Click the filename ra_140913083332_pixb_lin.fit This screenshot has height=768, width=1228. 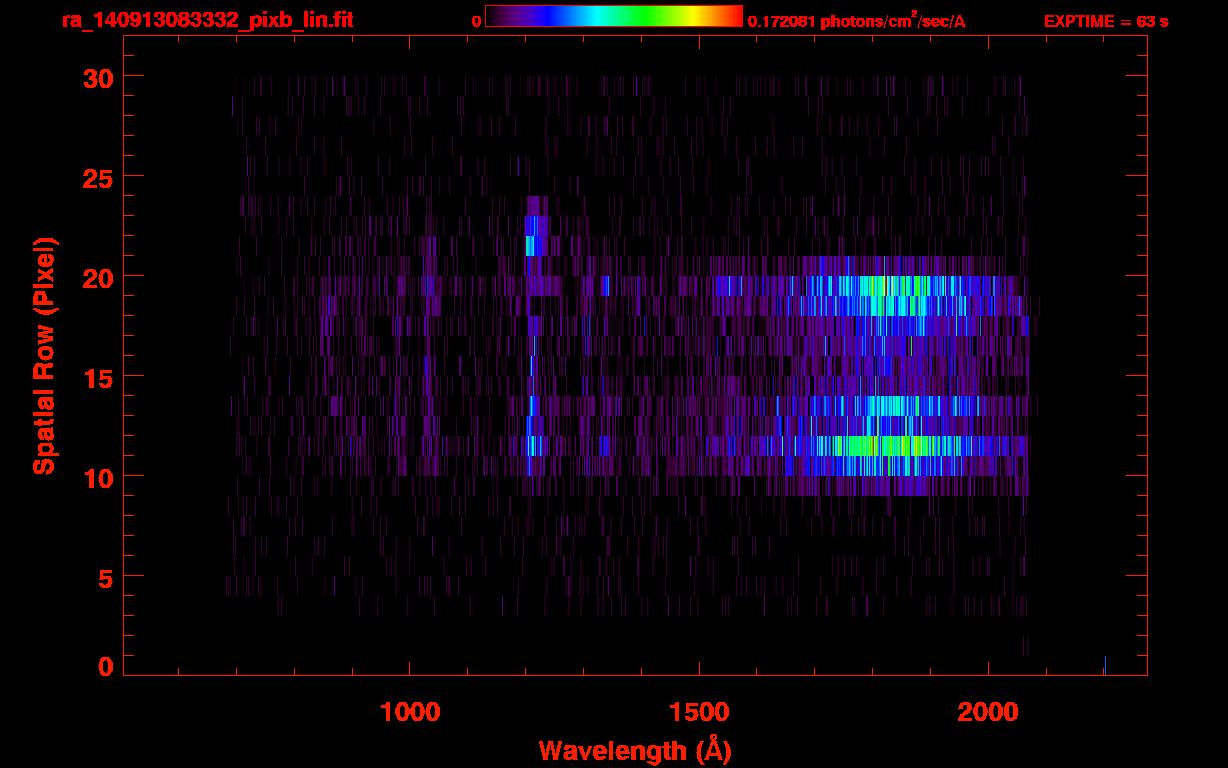[206, 20]
